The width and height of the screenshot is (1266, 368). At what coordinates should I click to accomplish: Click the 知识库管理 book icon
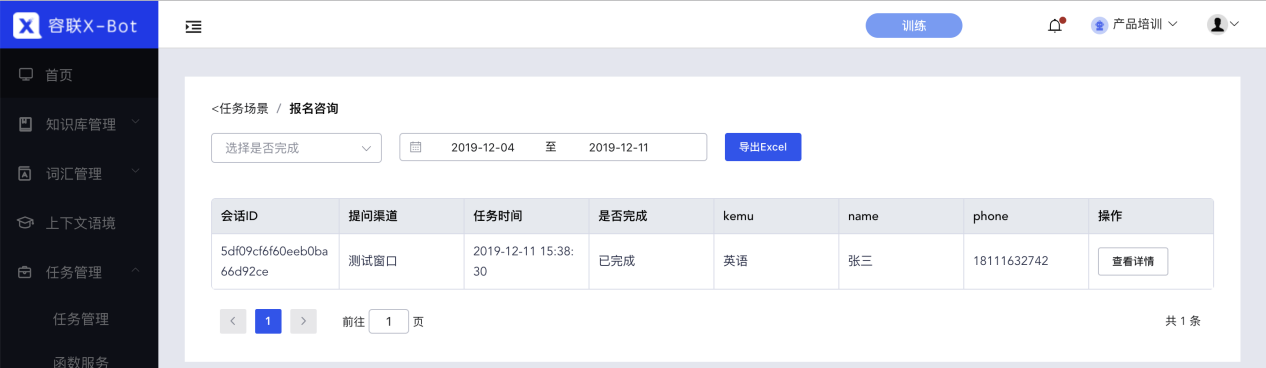tap(26, 124)
